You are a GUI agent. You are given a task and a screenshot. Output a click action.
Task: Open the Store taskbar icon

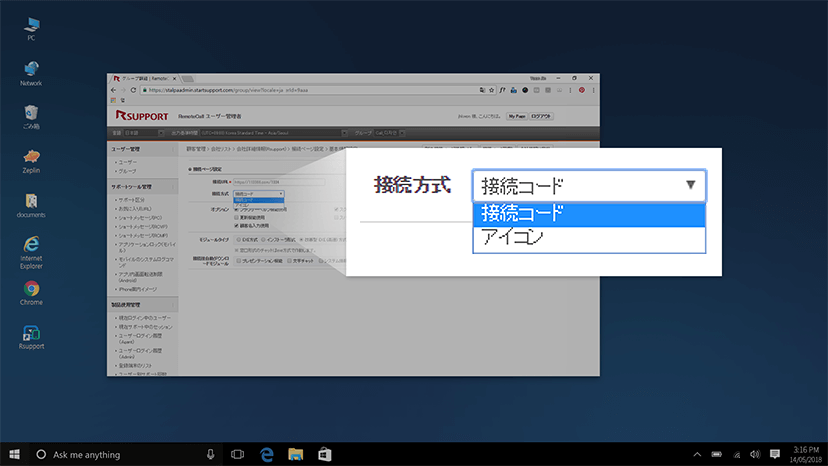pyautogui.click(x=325, y=454)
